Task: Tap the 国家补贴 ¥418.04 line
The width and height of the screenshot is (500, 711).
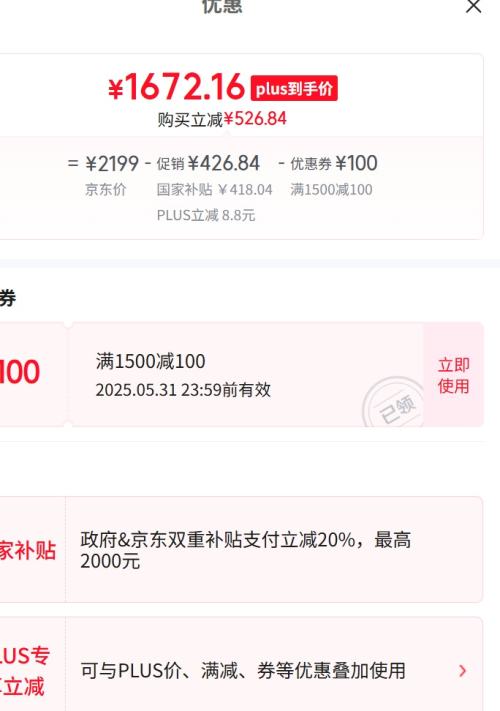Action: point(214,189)
